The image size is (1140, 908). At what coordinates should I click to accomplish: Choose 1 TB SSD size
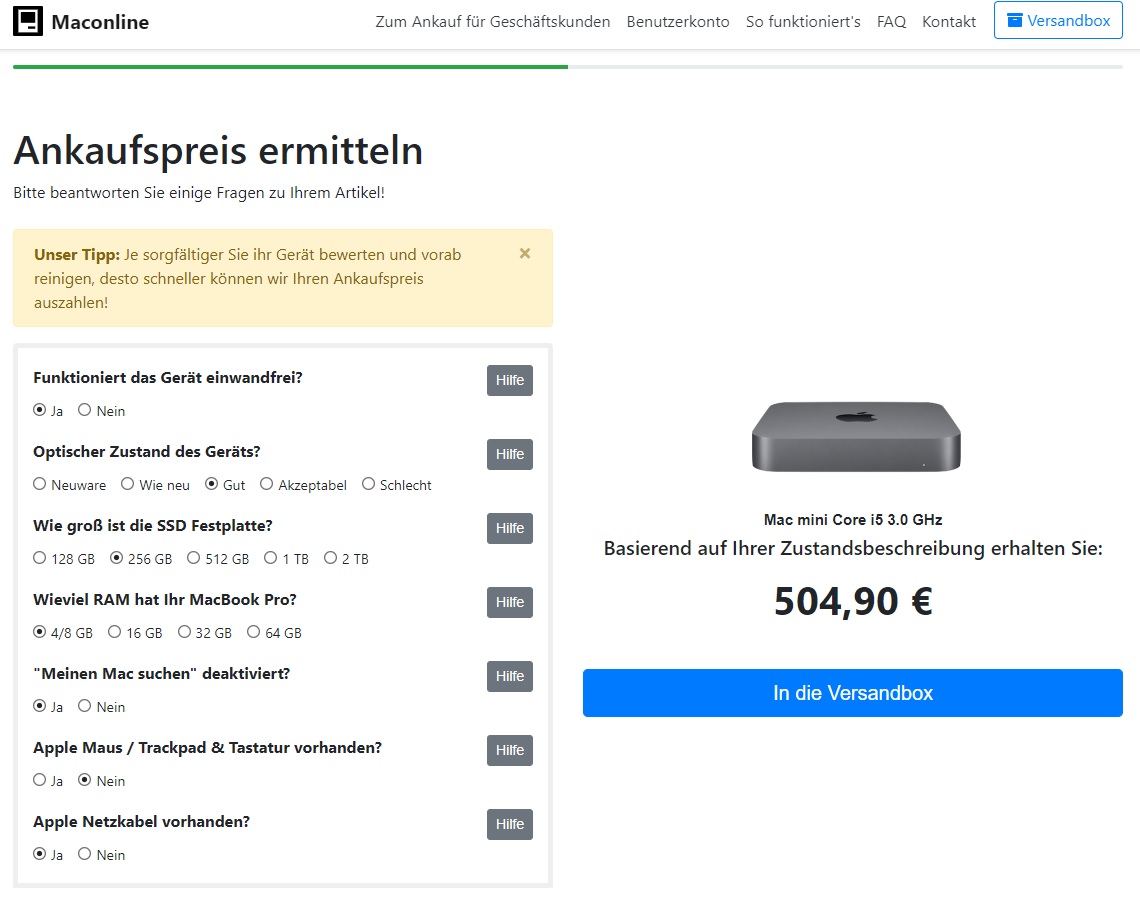click(x=271, y=558)
